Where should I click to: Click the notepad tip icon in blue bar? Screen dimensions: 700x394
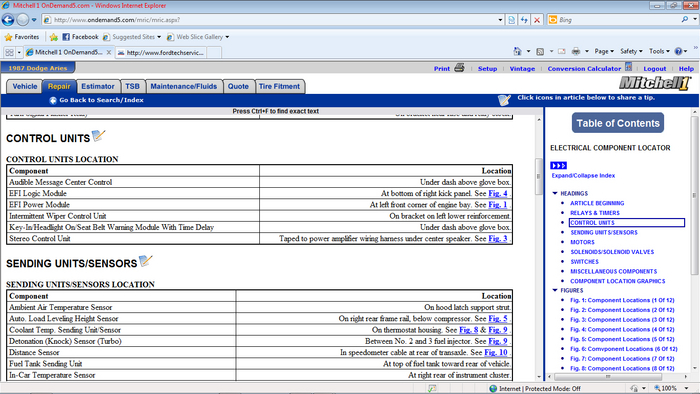coord(504,100)
